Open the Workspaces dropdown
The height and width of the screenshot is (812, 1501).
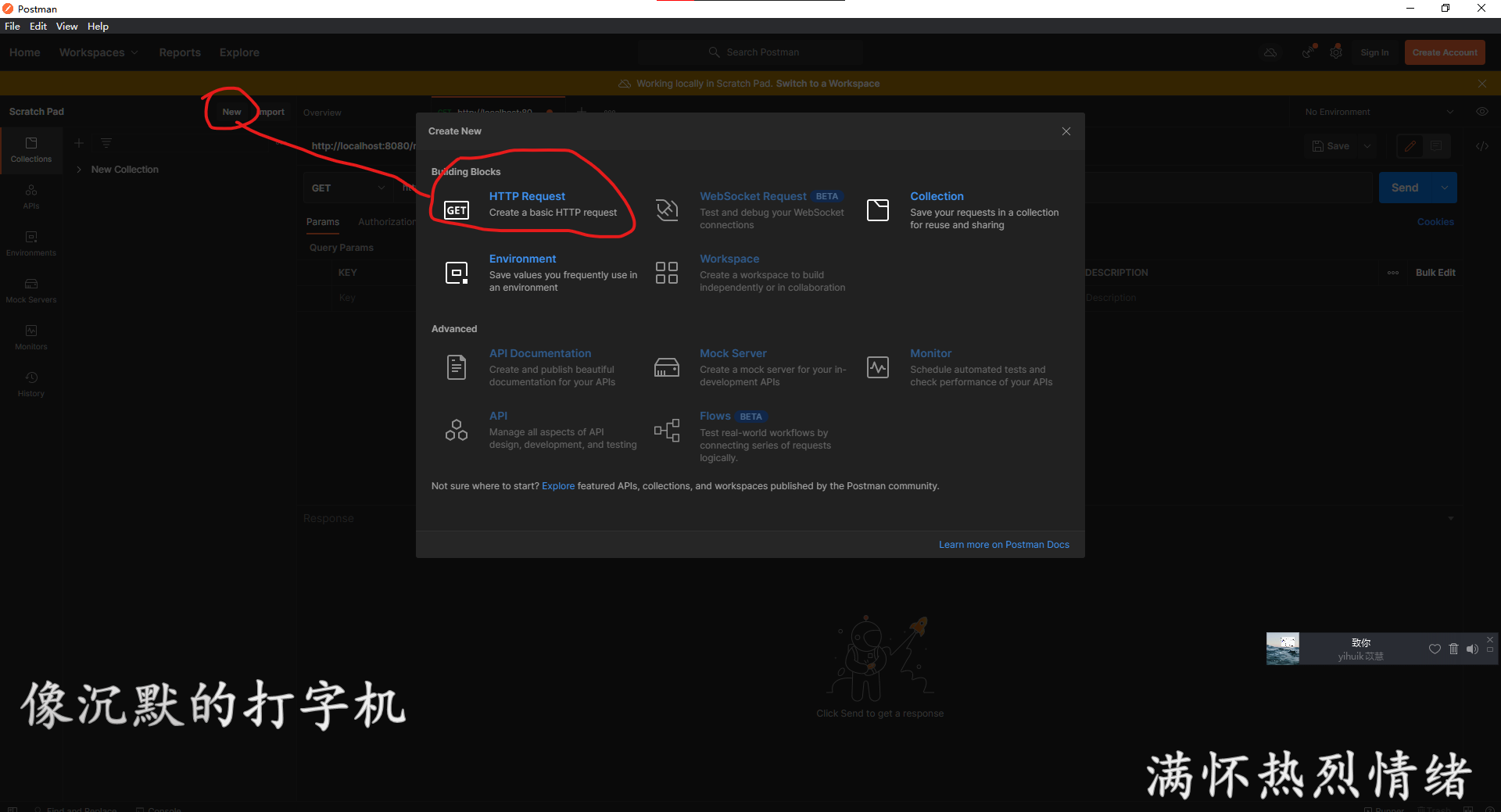tap(99, 52)
